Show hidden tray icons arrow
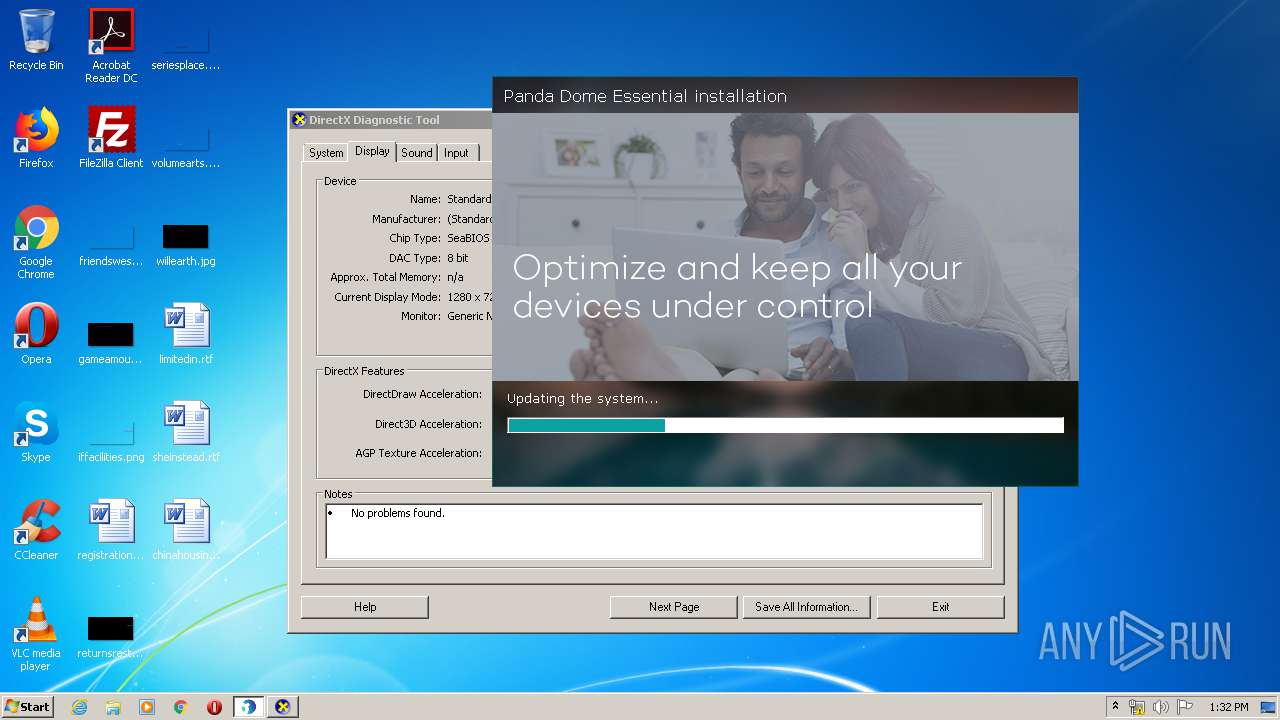Screen dimensions: 1280x720 point(1115,707)
